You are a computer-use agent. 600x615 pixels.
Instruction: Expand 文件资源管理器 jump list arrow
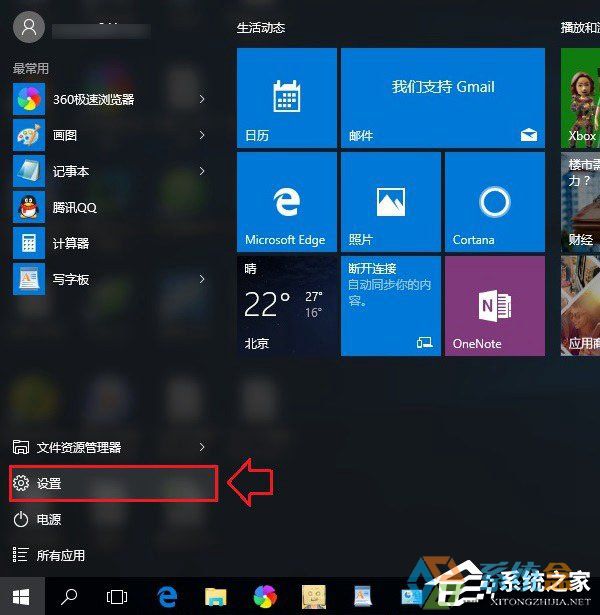[x=202, y=447]
